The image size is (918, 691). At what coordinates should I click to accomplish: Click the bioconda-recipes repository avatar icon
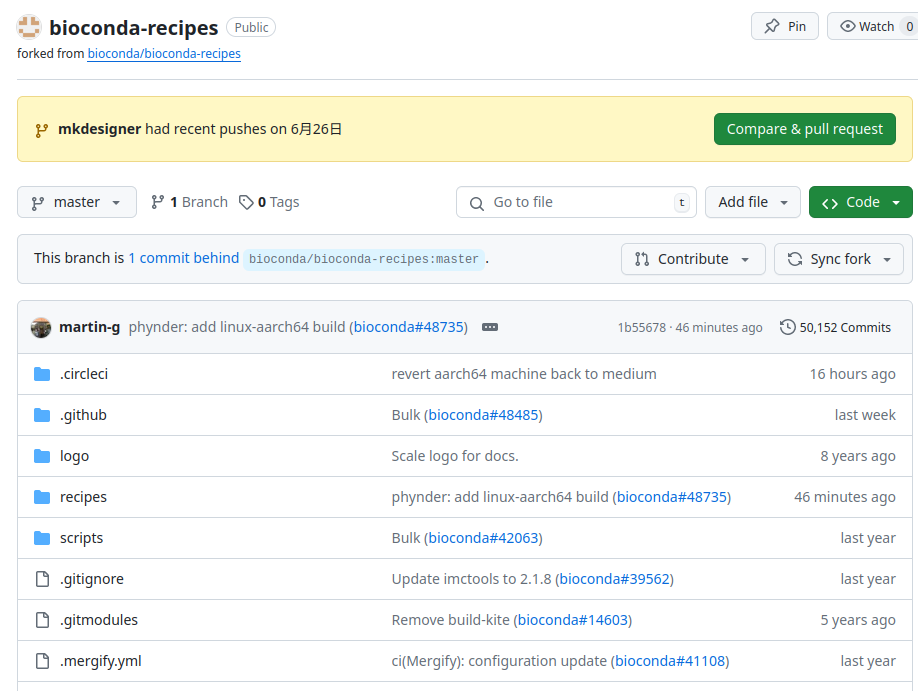click(30, 27)
